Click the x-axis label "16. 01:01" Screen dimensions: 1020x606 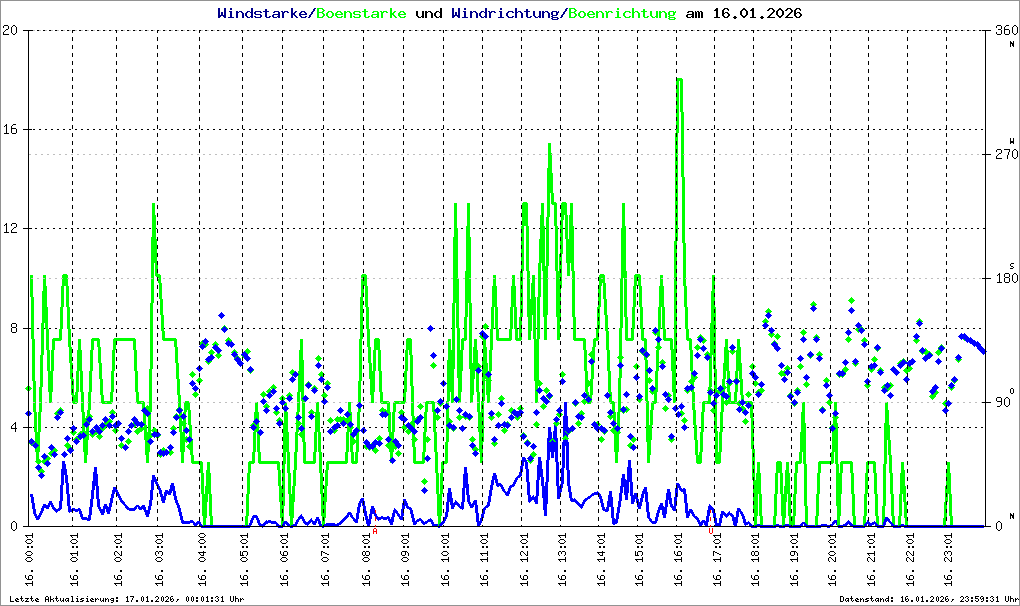pyautogui.click(x=73, y=560)
